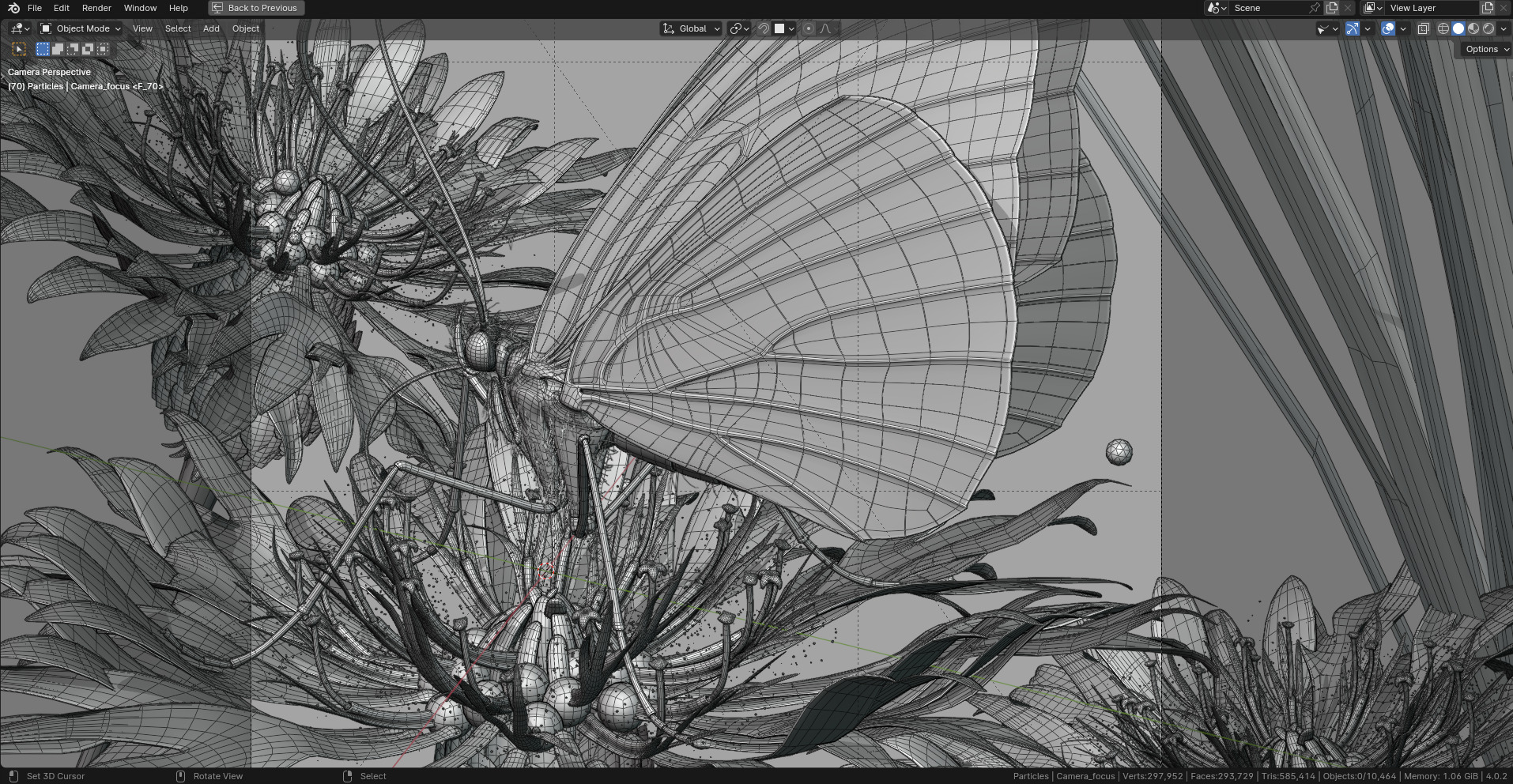Toggle X-Ray mode
The width and height of the screenshot is (1513, 784).
[x=1423, y=28]
